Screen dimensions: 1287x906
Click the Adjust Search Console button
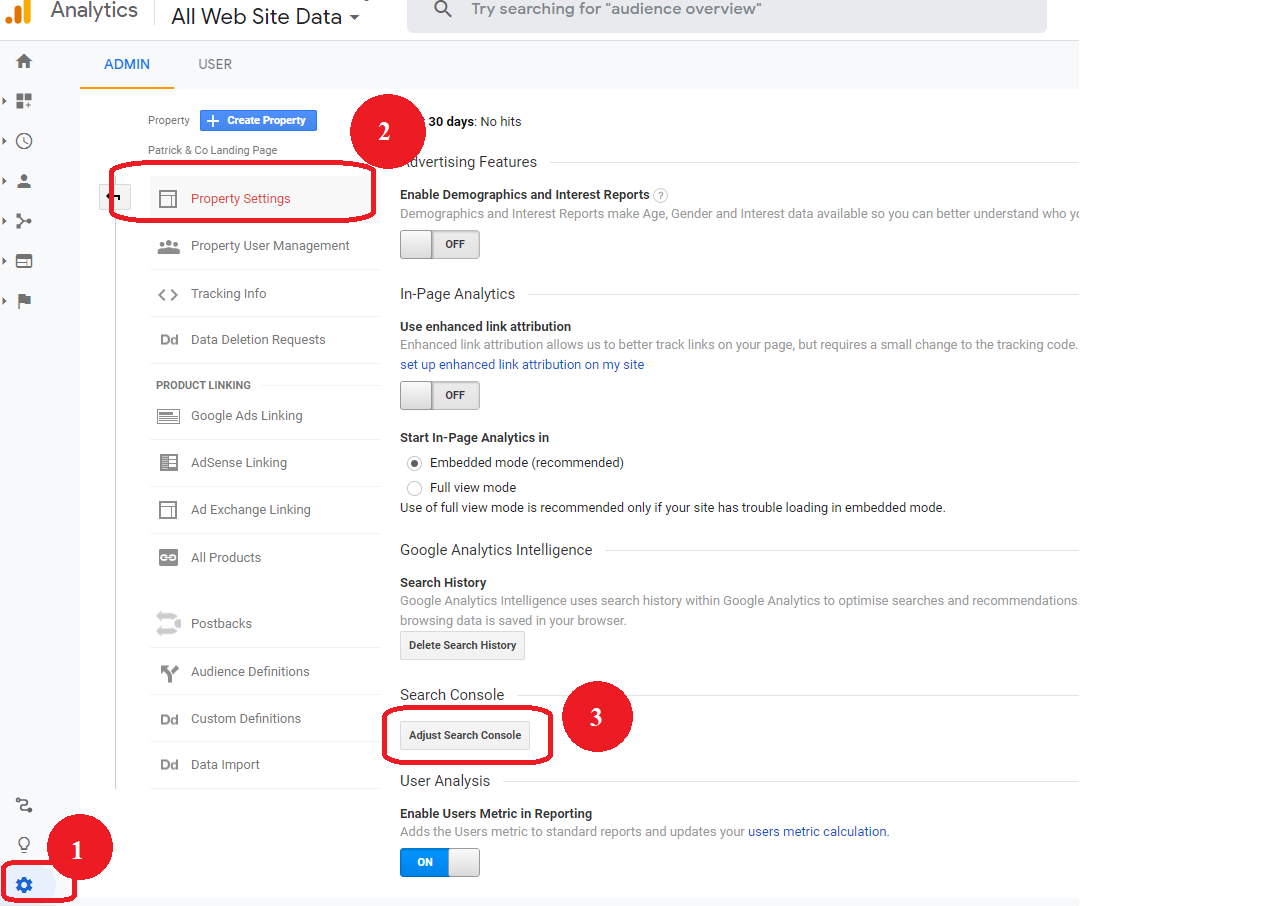point(465,735)
